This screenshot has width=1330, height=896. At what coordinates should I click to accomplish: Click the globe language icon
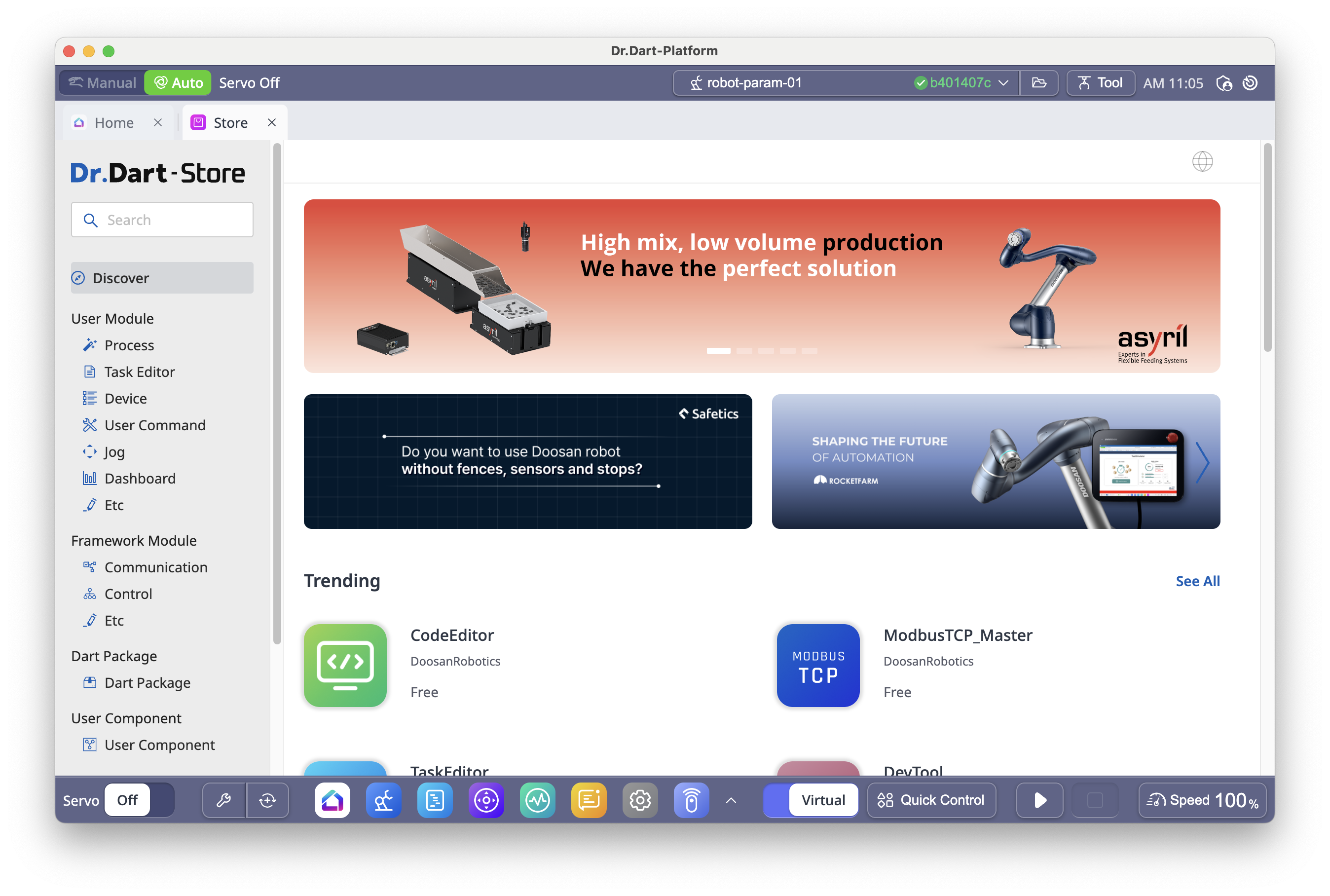tap(1202, 162)
